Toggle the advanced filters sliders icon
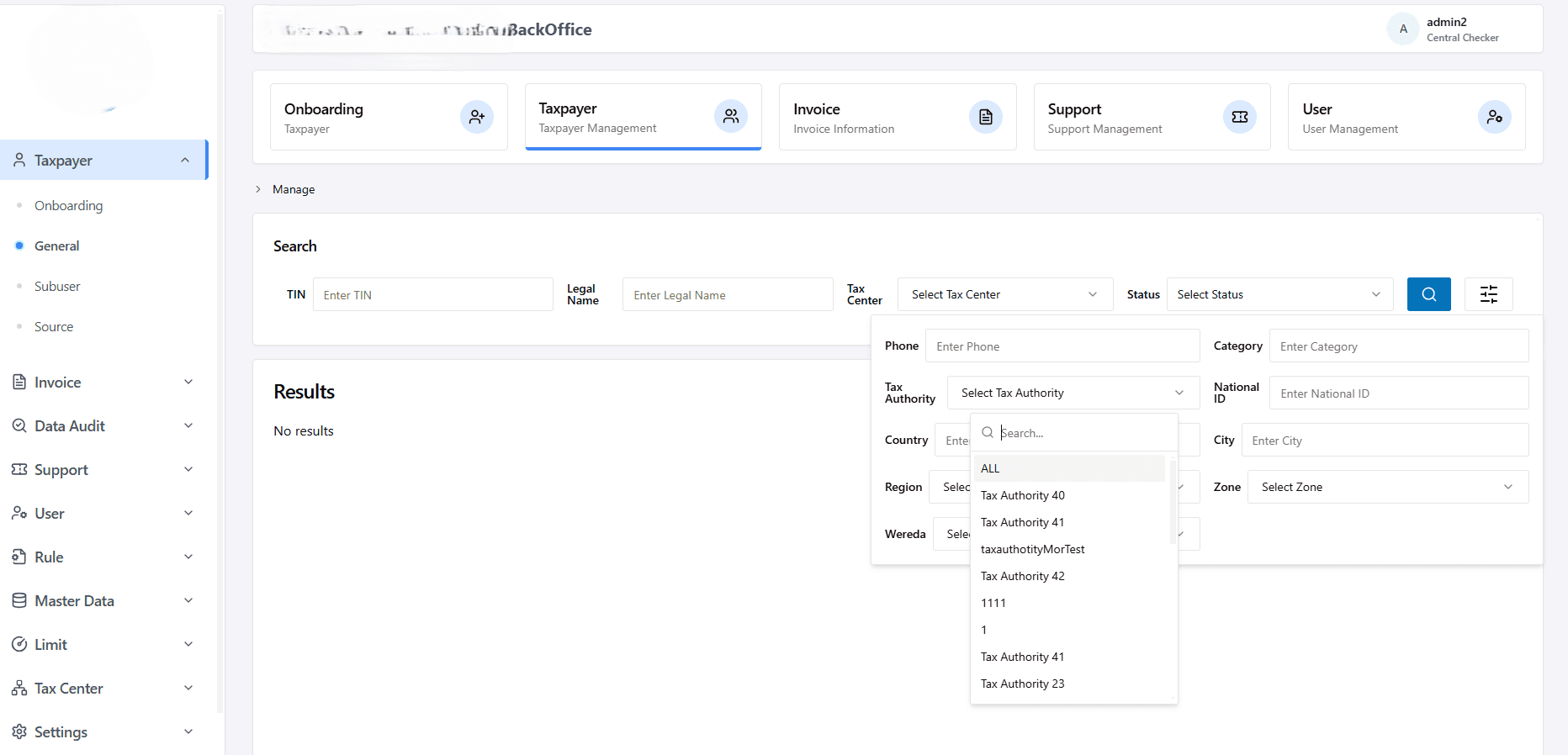This screenshot has height=755, width=1568. tap(1489, 294)
